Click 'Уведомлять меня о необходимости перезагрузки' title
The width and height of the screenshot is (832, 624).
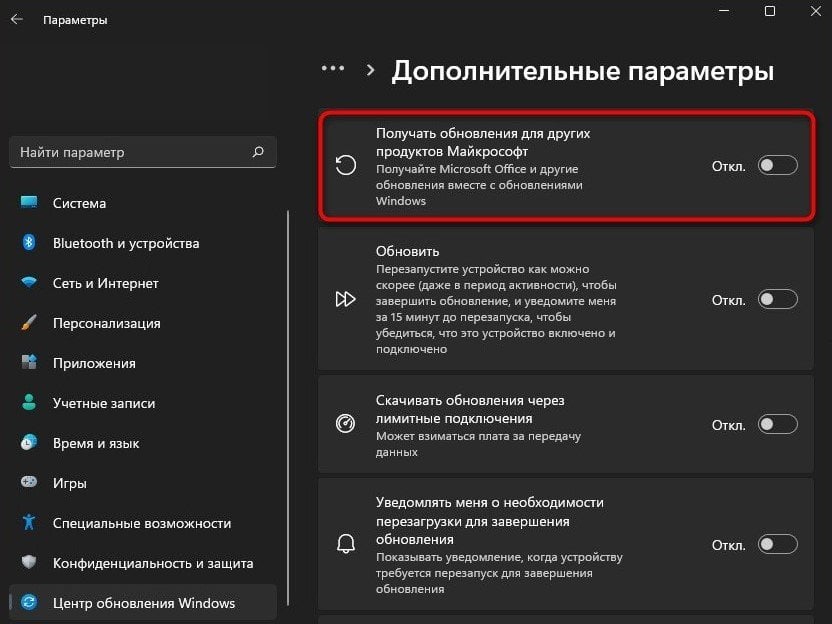[x=489, y=521]
